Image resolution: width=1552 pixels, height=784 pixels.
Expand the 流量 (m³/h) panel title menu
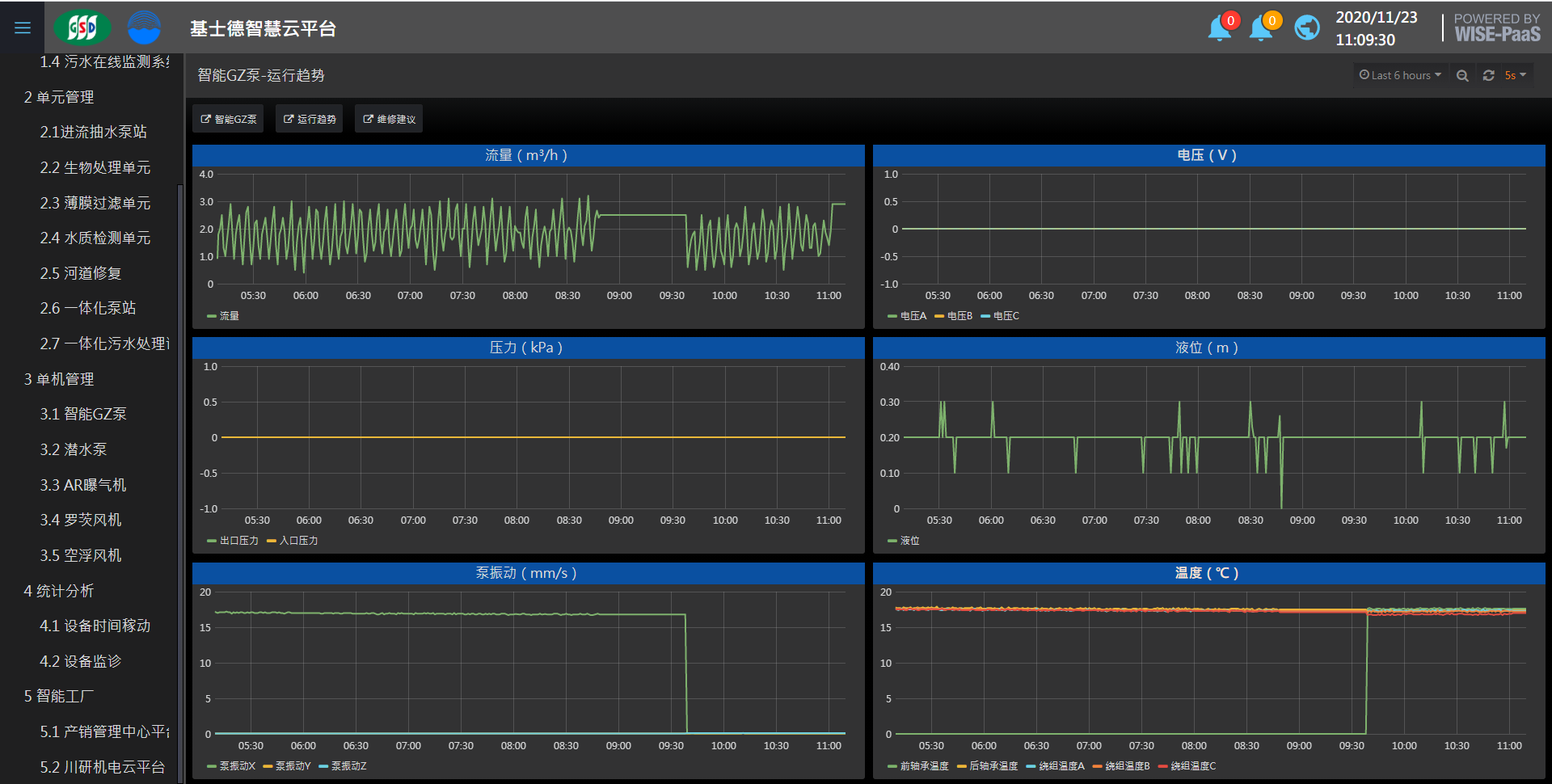(x=526, y=155)
